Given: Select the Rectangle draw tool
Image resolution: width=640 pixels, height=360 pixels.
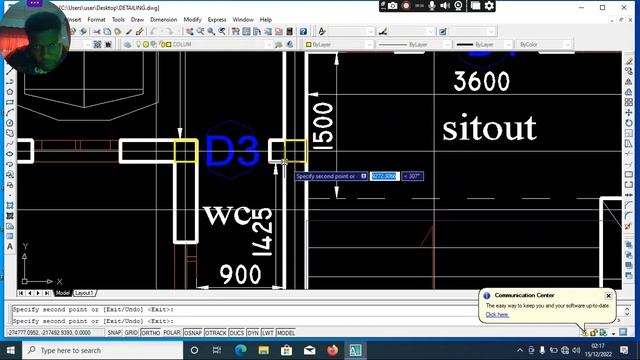Looking at the screenshot, I should pos(10,102).
